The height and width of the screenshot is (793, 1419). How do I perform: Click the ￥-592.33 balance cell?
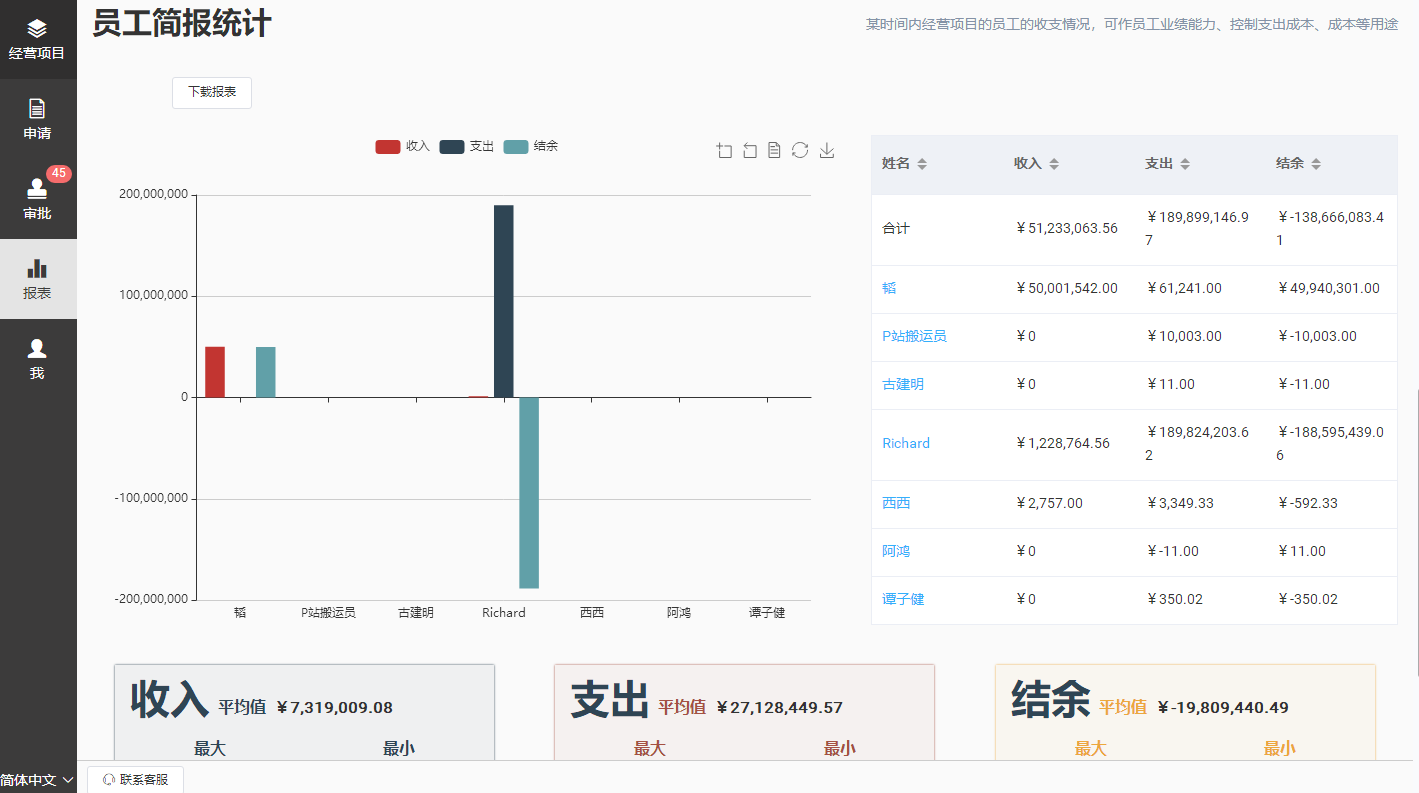[x=1307, y=503]
